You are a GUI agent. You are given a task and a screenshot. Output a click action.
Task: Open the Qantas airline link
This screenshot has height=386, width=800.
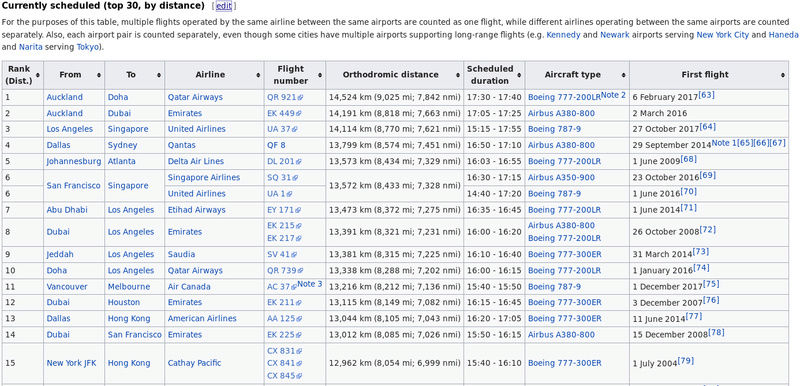click(x=182, y=145)
